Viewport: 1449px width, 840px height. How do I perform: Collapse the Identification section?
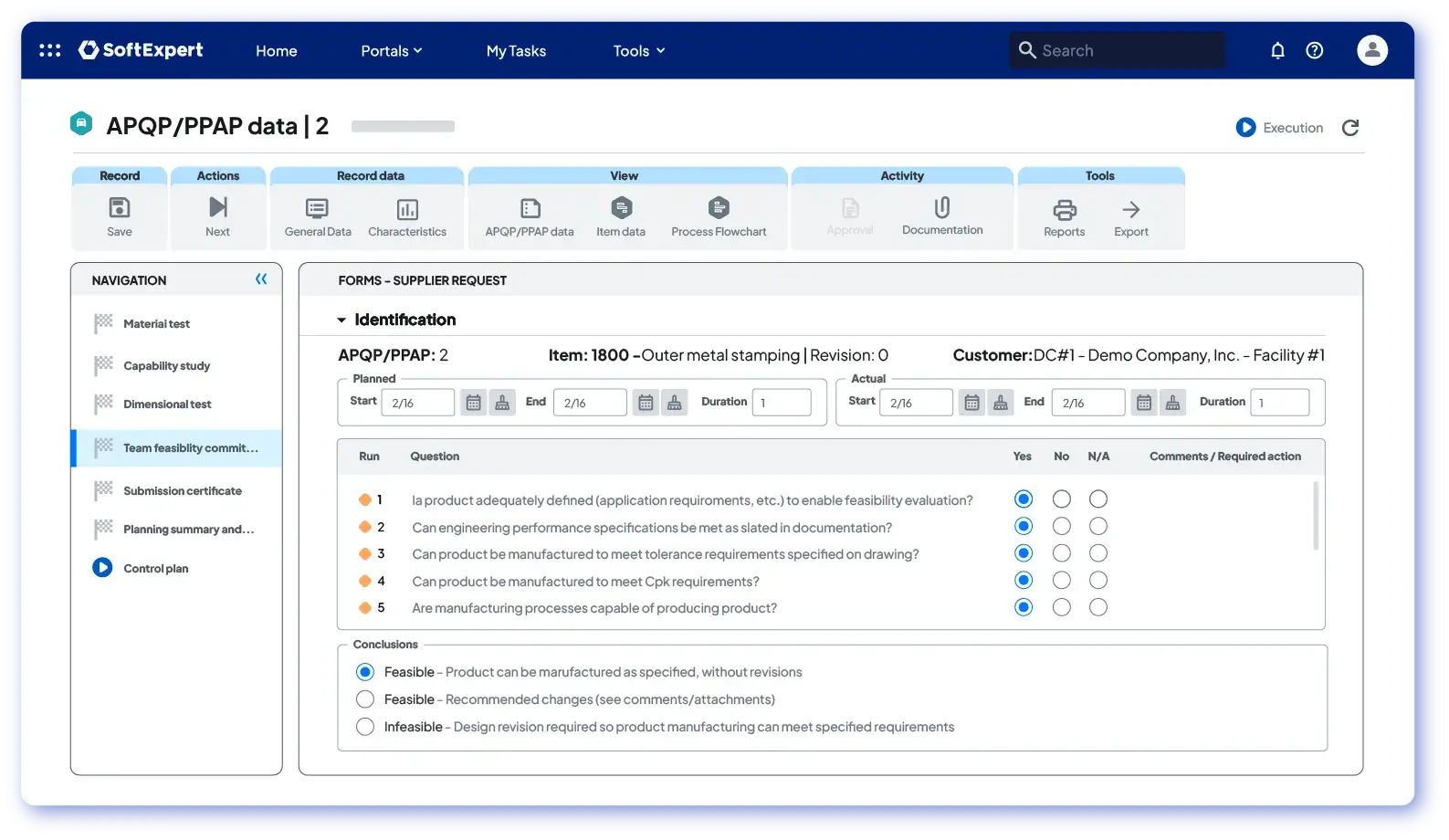click(341, 320)
